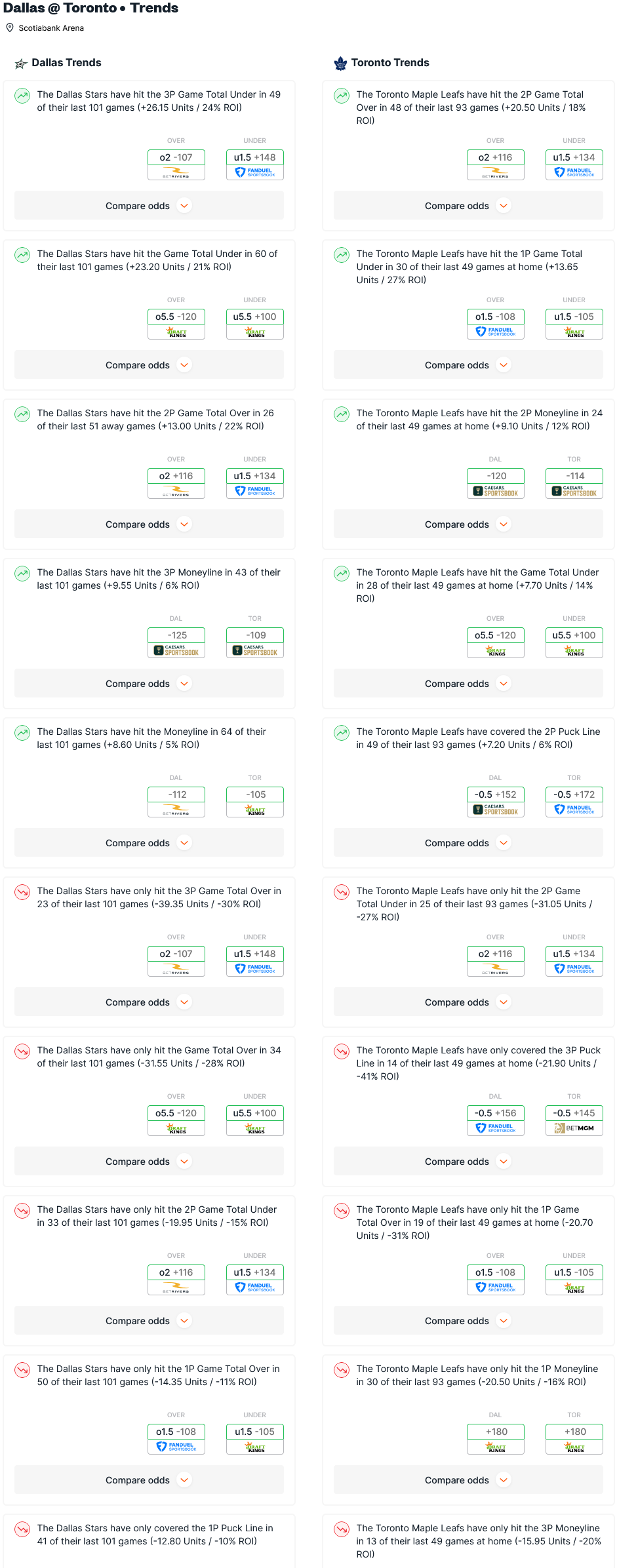Click FanDuel u1.5 +148 odds in first Dallas card
617x1568 pixels.
255,165
